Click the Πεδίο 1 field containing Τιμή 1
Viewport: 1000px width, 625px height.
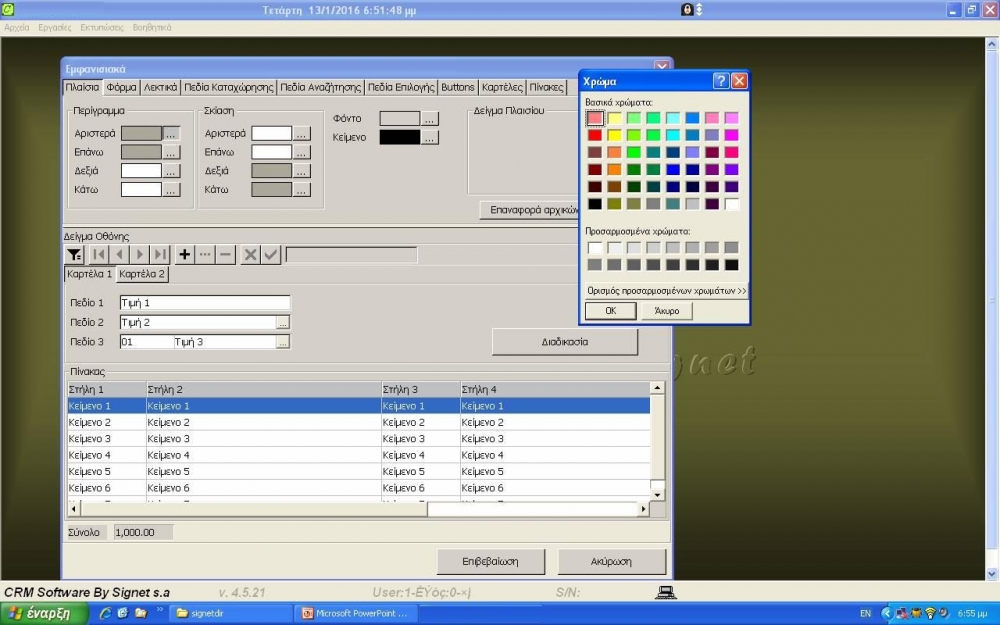pyautogui.click(x=205, y=303)
